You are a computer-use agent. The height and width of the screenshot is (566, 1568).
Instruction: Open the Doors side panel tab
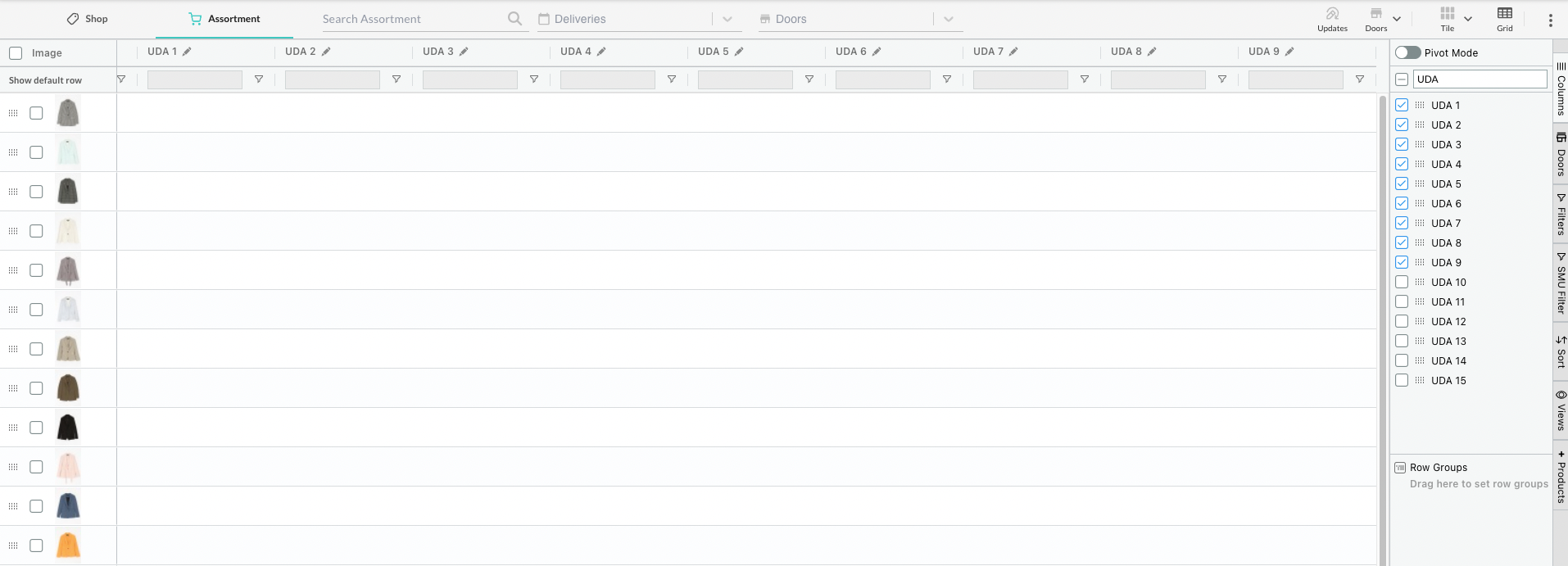pyautogui.click(x=1561, y=154)
